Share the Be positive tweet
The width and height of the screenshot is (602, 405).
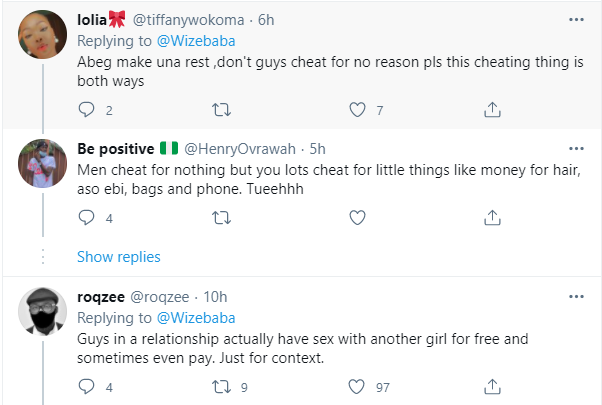(491, 217)
